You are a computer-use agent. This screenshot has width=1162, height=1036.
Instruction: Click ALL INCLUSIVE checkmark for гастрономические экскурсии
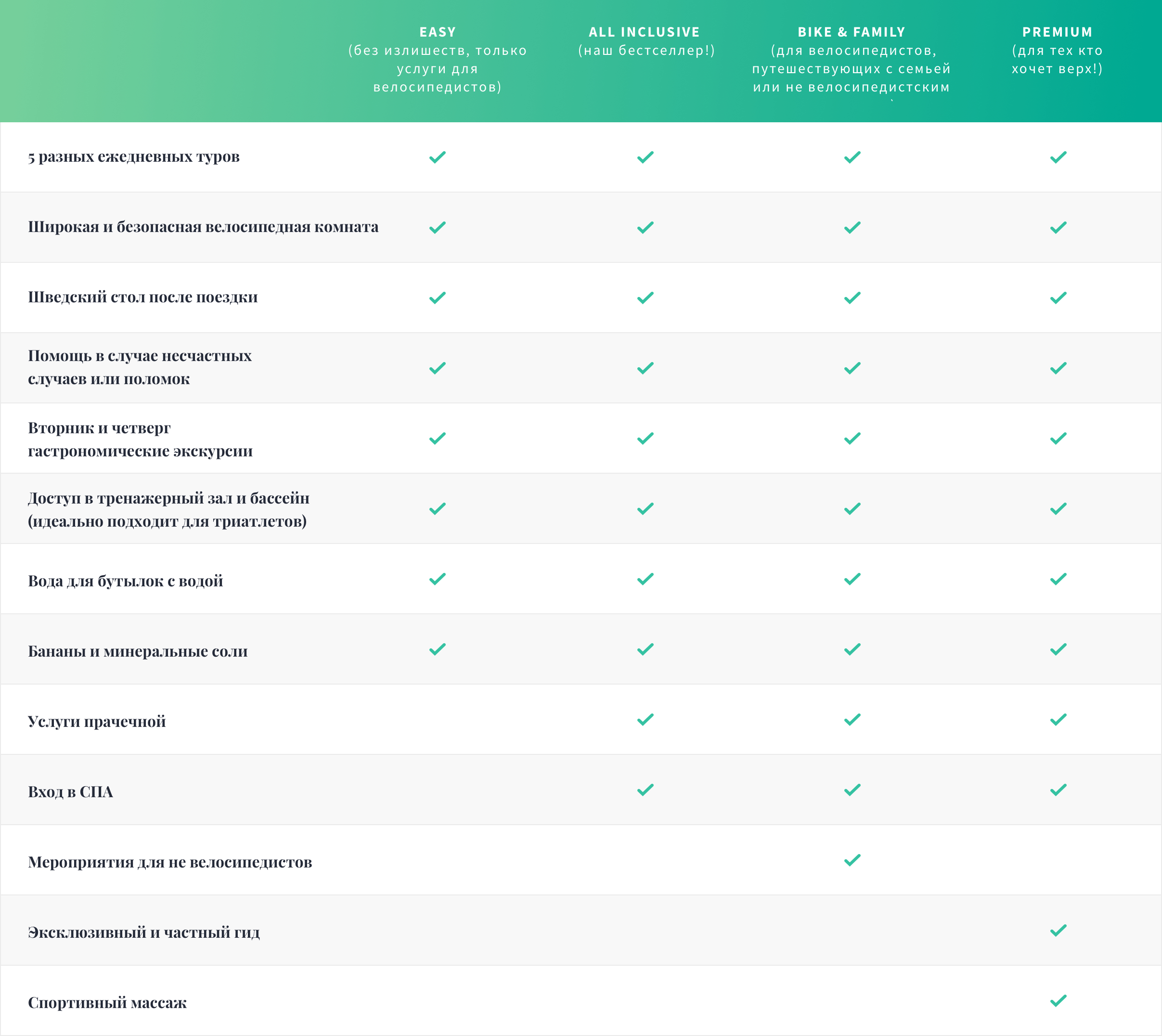click(x=646, y=438)
